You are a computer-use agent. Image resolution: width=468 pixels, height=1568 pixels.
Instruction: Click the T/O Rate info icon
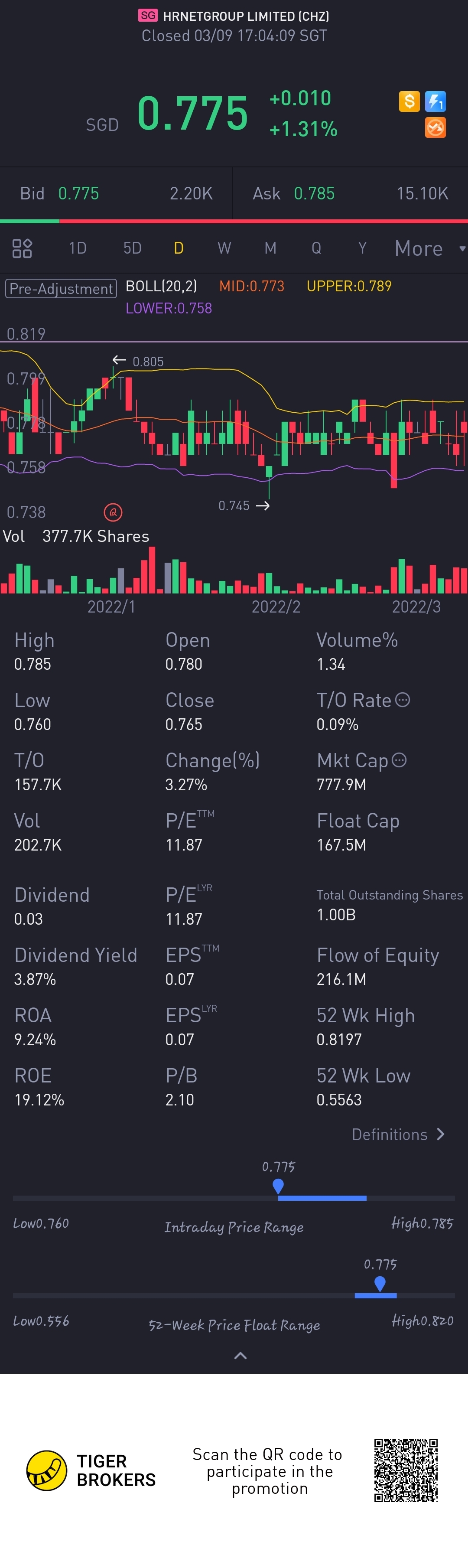click(402, 700)
